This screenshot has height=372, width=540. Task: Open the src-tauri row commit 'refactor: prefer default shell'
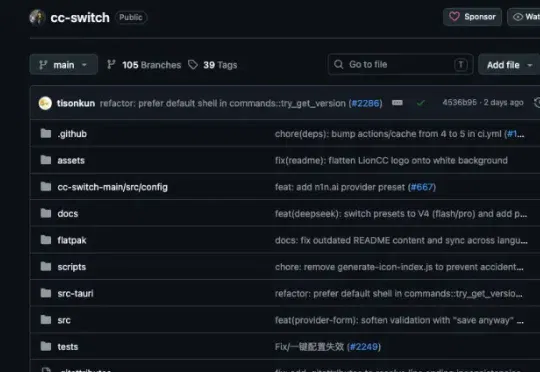point(398,293)
